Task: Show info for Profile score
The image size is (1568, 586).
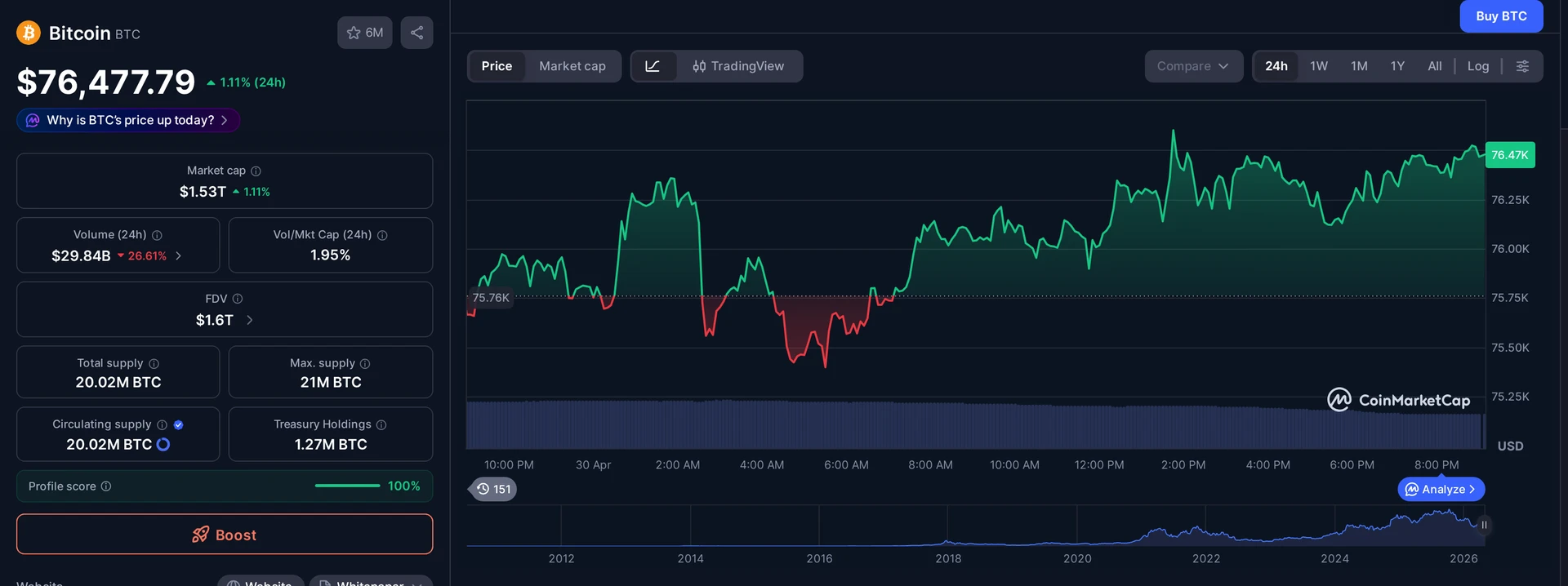Action: click(x=106, y=486)
